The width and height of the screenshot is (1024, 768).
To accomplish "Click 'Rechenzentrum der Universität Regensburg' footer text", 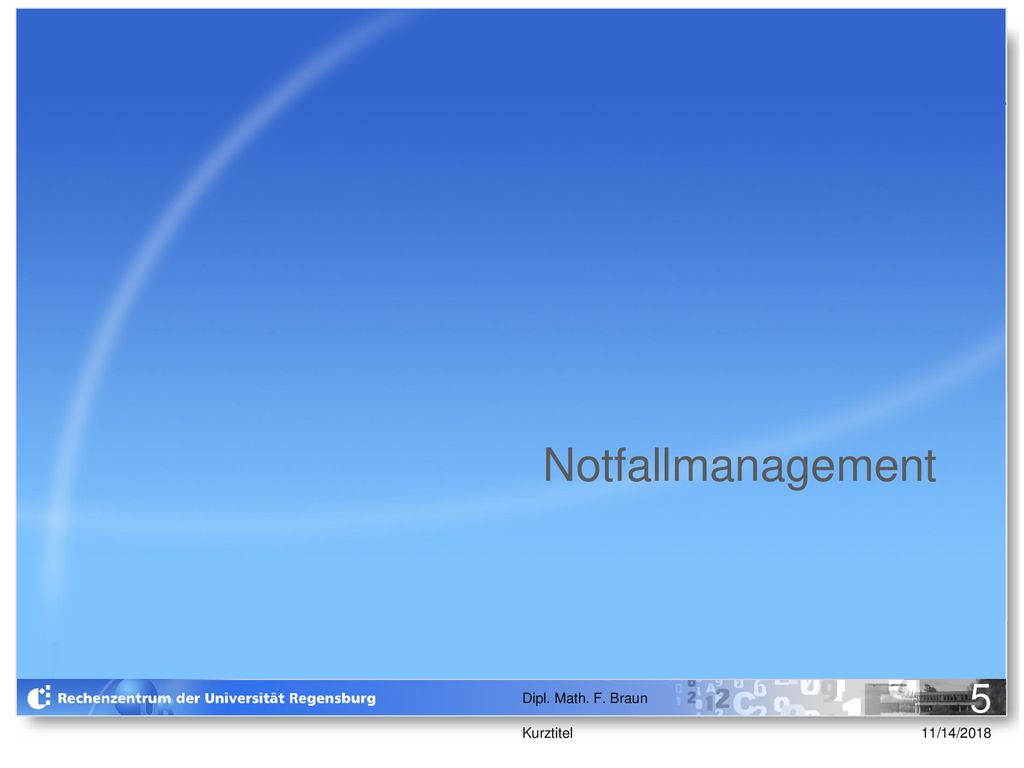I will (217, 698).
